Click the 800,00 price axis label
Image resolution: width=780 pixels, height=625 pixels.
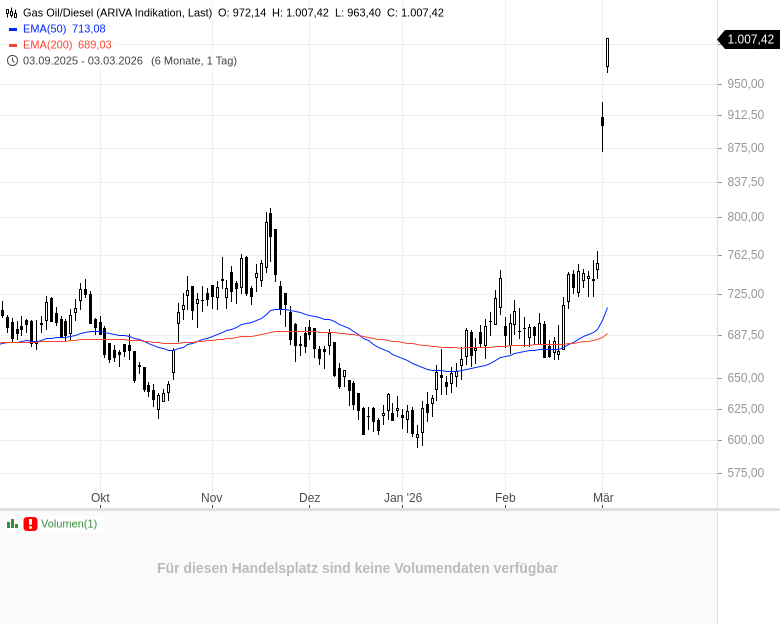(x=745, y=217)
